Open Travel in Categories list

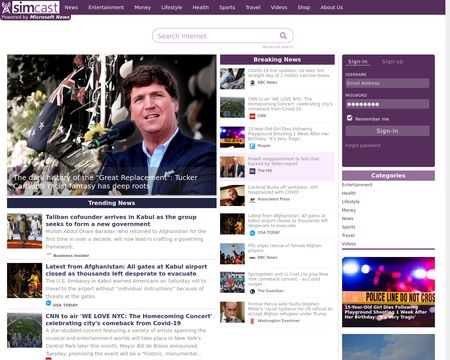348,235
